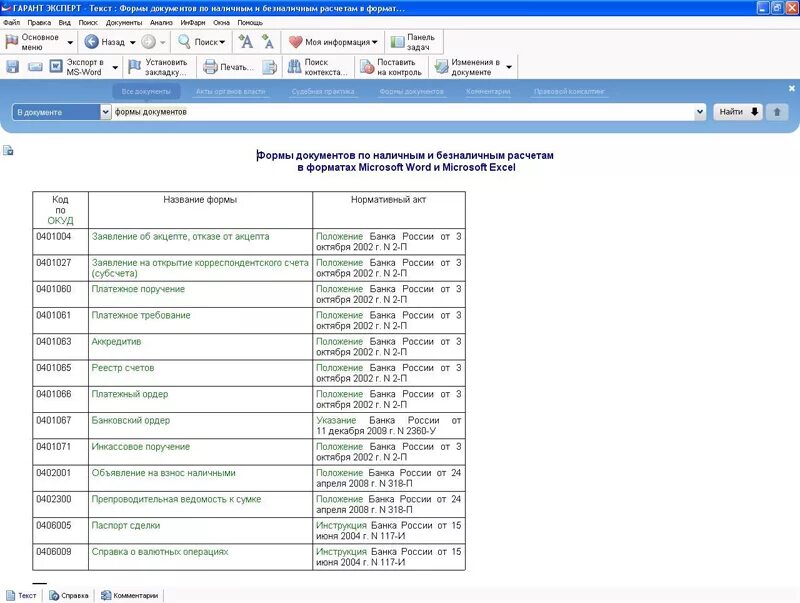The image size is (800, 603).
Task: Select the Судебная практика tab
Action: pos(323,91)
